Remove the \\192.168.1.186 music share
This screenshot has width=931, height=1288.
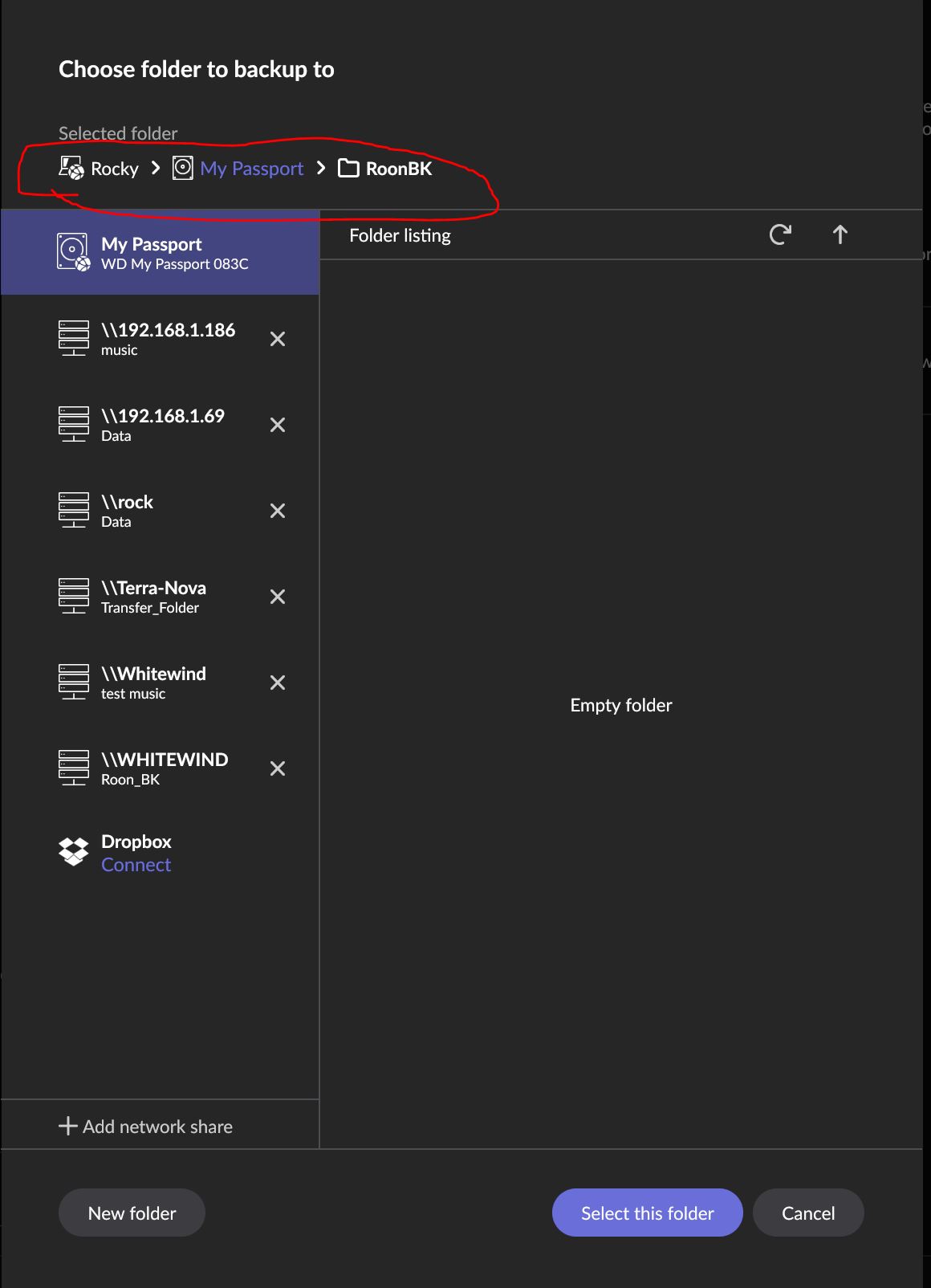(x=278, y=340)
